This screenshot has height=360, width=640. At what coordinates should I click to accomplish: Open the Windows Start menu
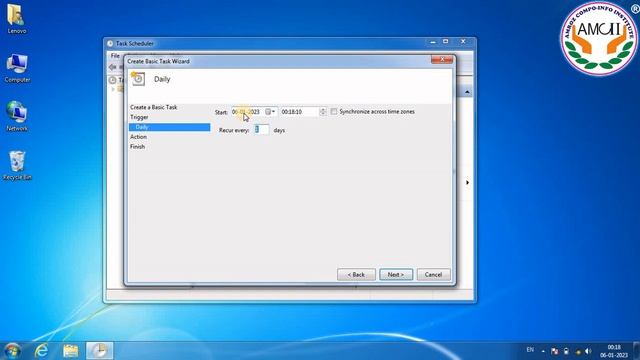click(x=12, y=351)
